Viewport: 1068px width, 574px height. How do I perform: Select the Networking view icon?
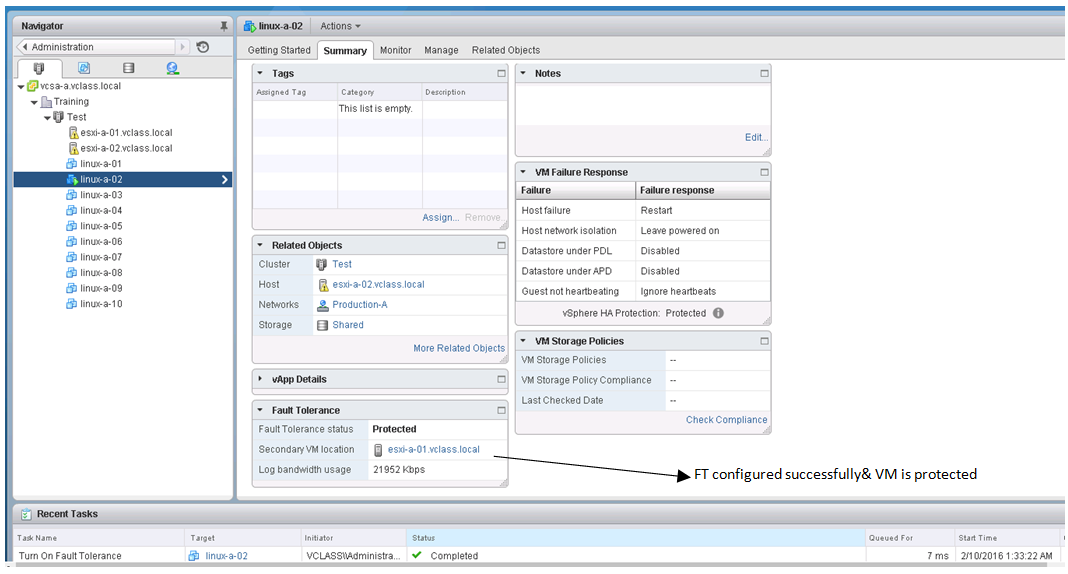pyautogui.click(x=172, y=68)
